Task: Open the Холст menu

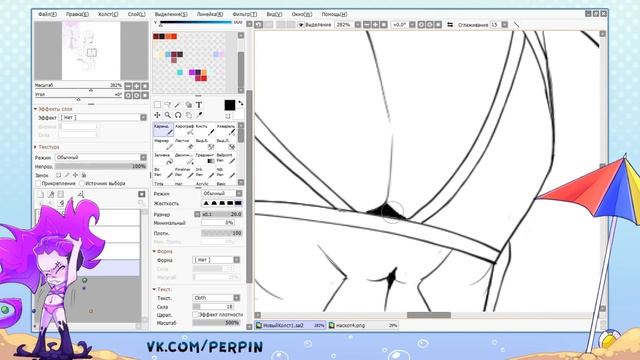Action: [x=108, y=14]
